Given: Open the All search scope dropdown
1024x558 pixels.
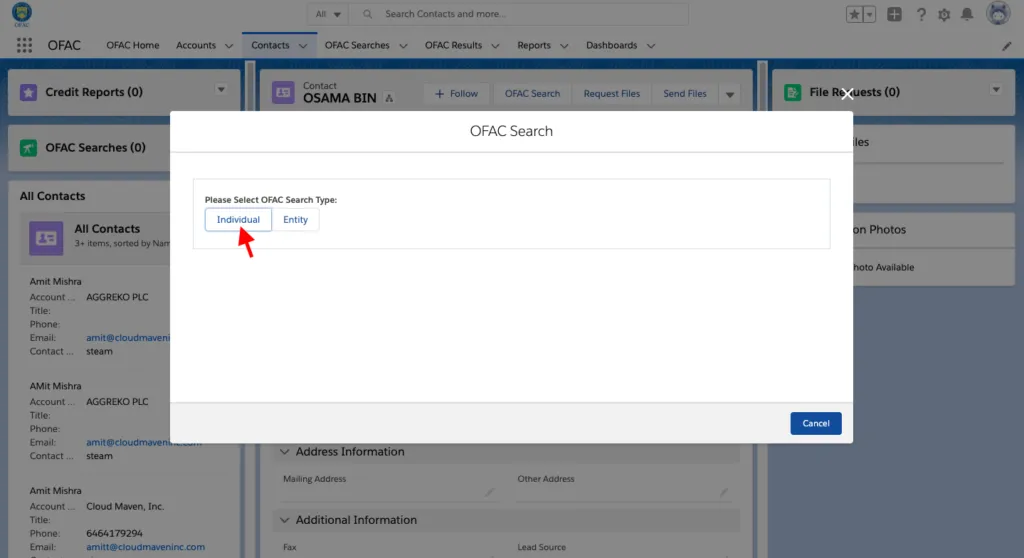Looking at the screenshot, I should click(x=328, y=14).
